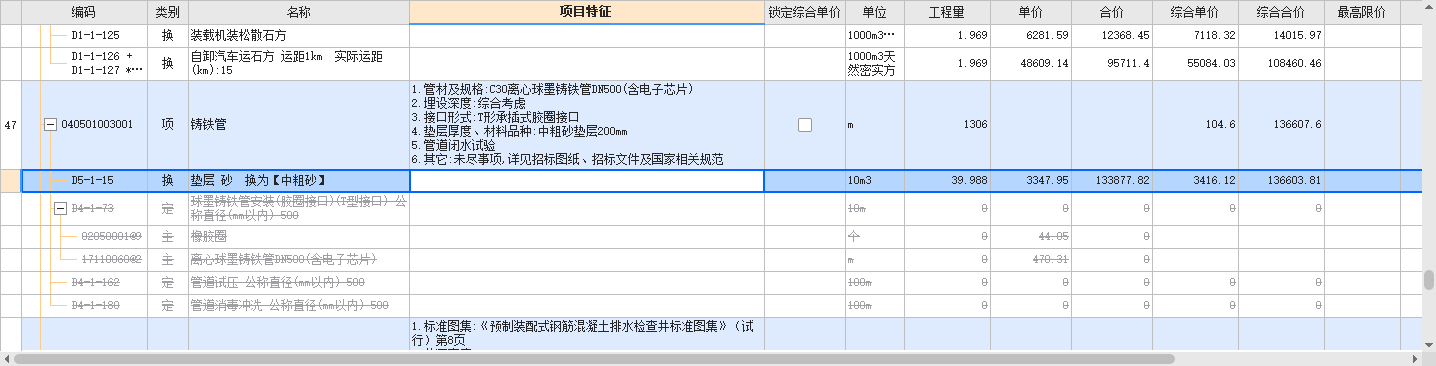Select the 0205000109 code row
Viewport: 1436px width, 366px height.
point(111,237)
